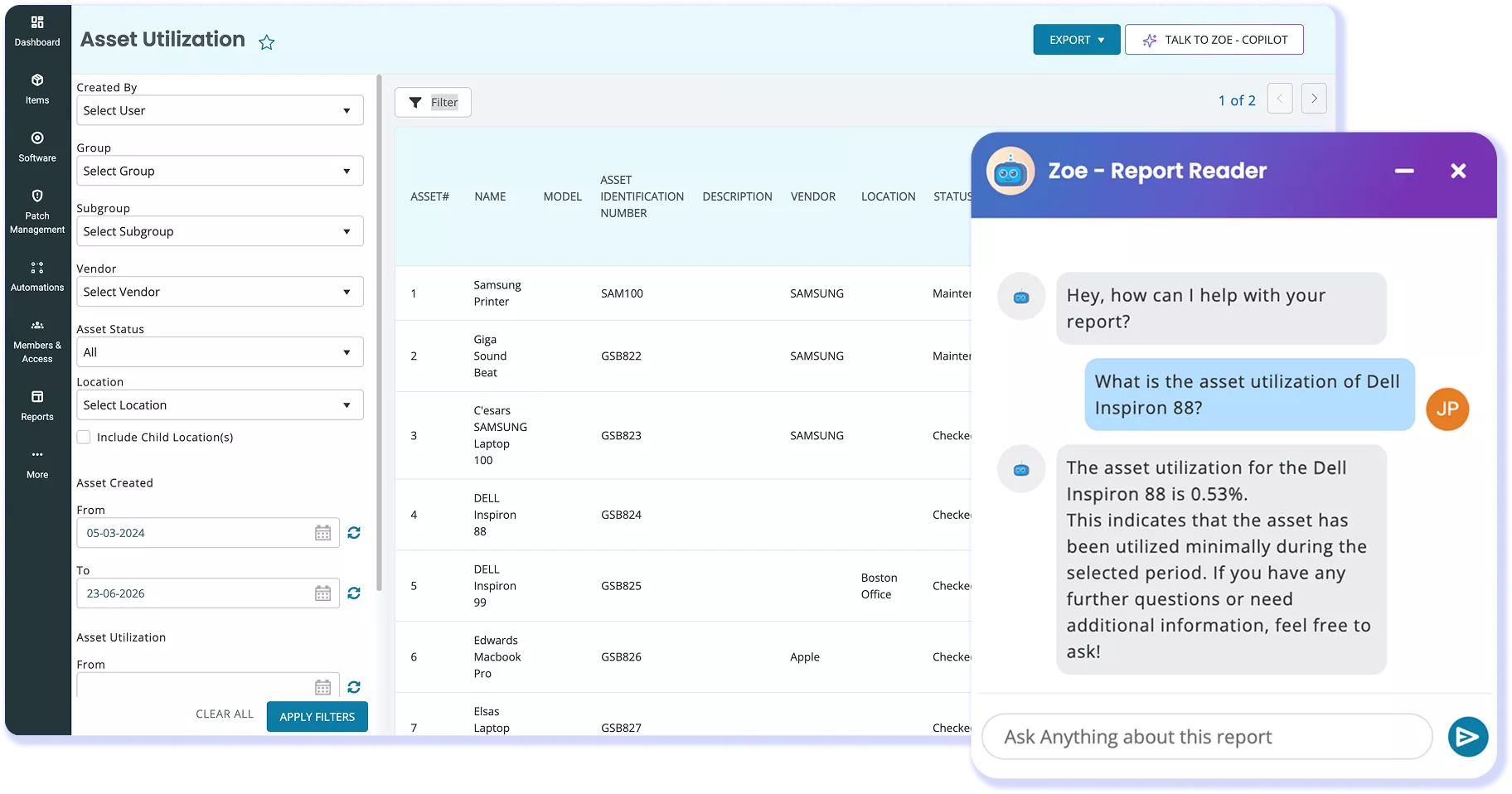Open the Asset Status All dropdown
The image size is (1512, 794).
220,352
